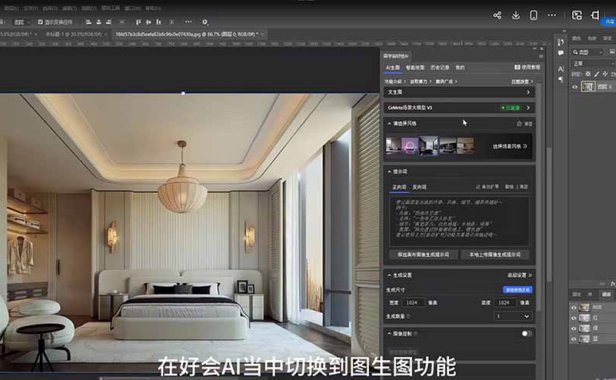This screenshot has width=616, height=380.
Task: Select the fifth warm beige style thumbnail
Action: click(x=466, y=145)
